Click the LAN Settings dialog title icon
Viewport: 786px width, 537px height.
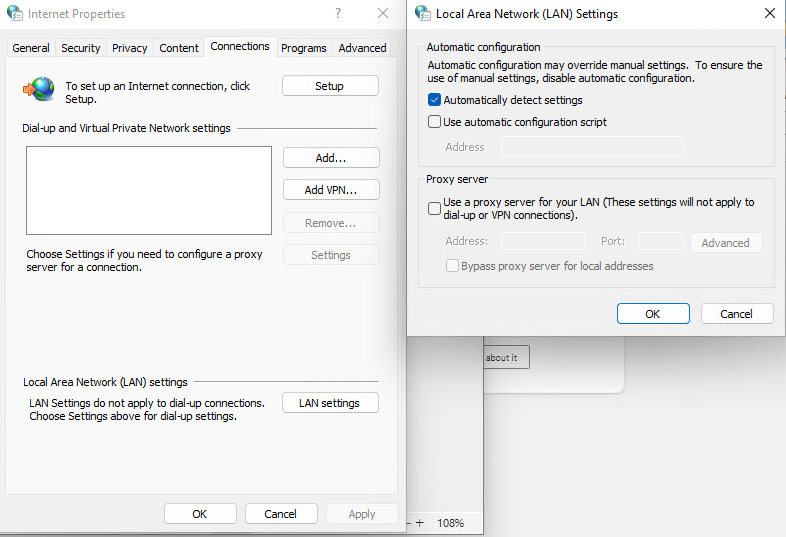point(423,14)
